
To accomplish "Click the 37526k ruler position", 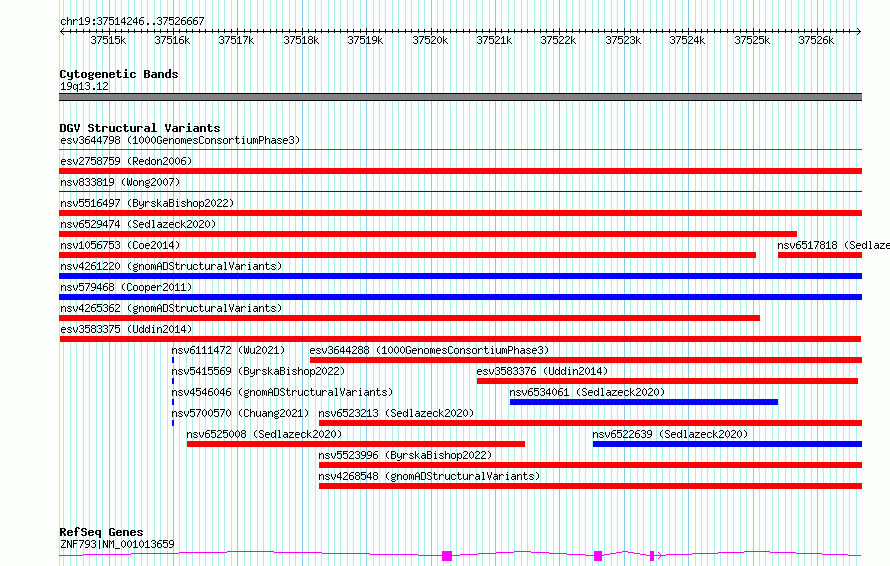I will click(816, 40).
